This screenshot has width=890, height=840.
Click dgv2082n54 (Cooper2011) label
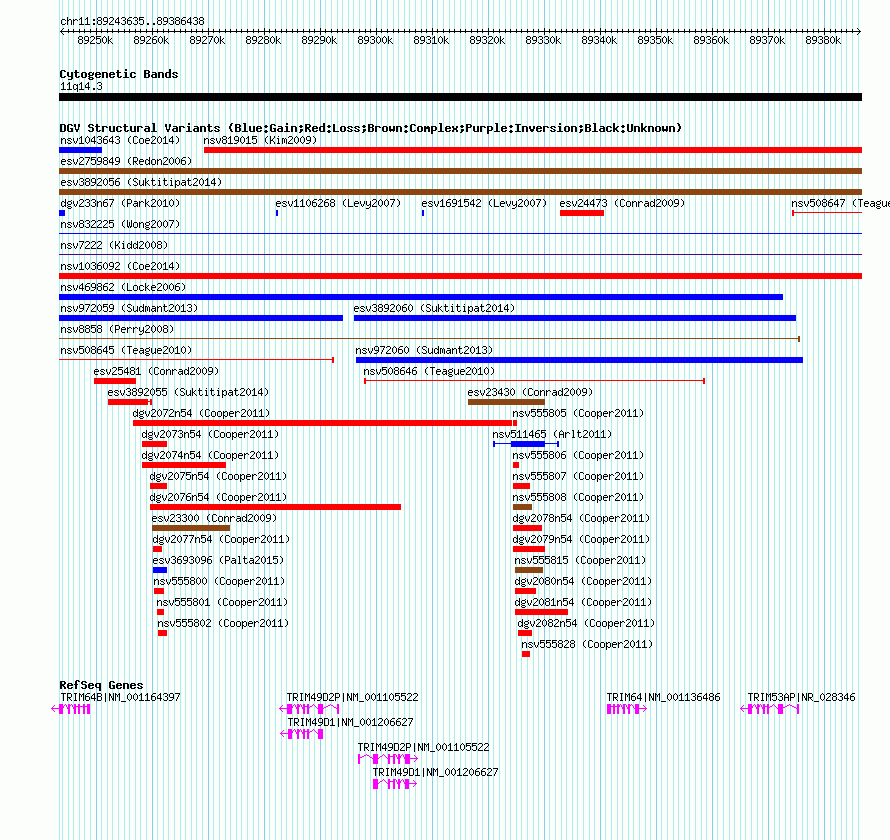click(x=586, y=623)
